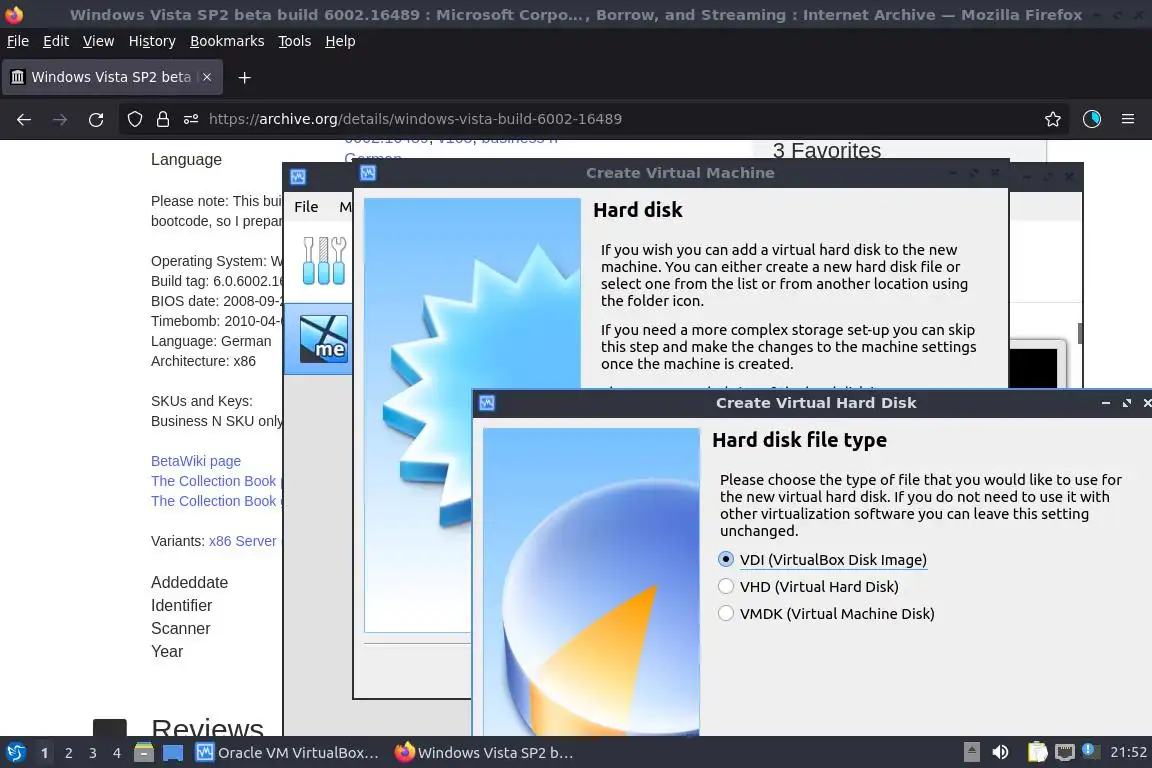Click the Reviews heading on archive page
Image resolution: width=1152 pixels, height=768 pixels.
207,728
